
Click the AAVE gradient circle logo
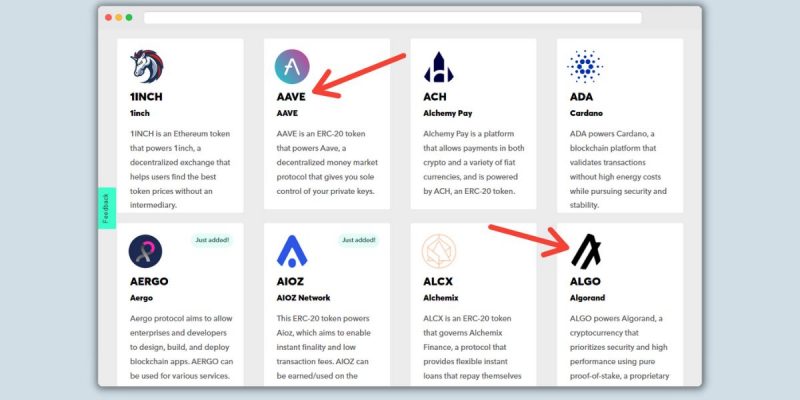tap(292, 66)
